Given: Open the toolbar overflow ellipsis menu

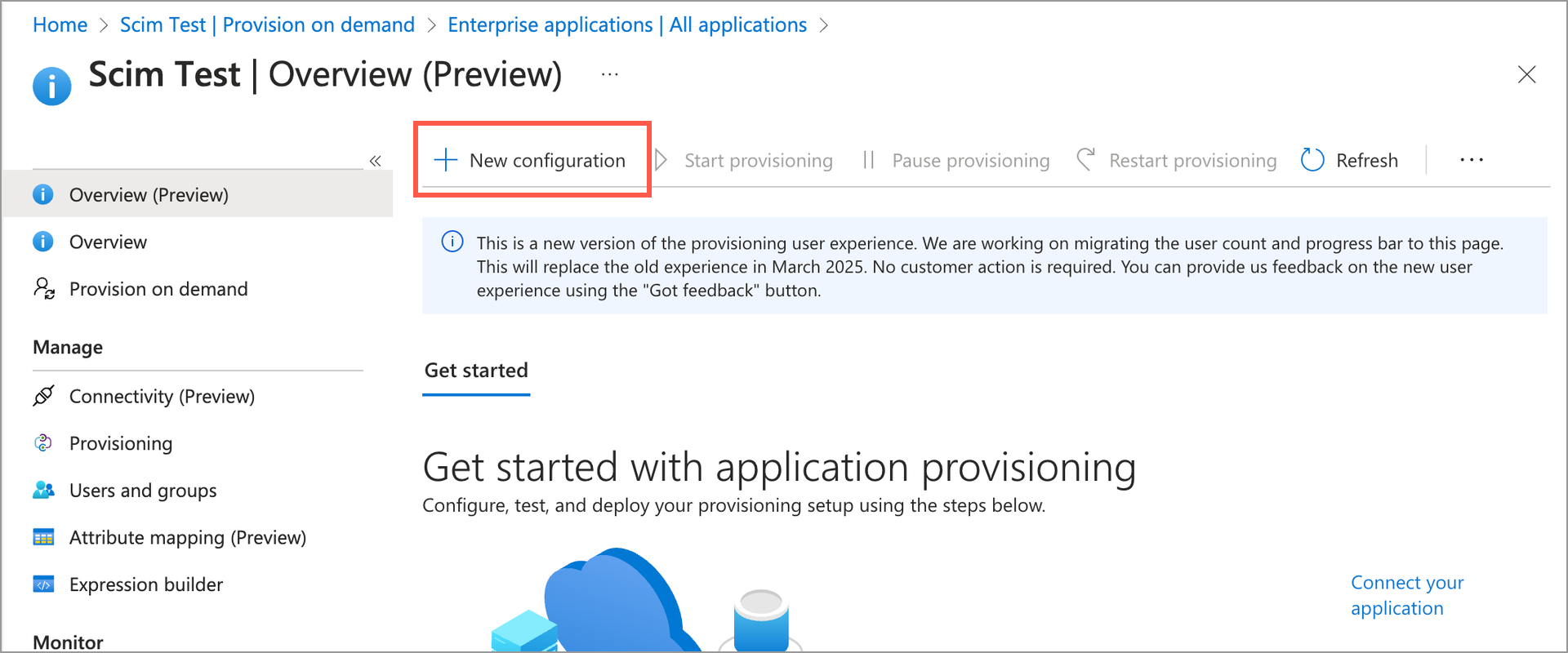Looking at the screenshot, I should (1471, 160).
